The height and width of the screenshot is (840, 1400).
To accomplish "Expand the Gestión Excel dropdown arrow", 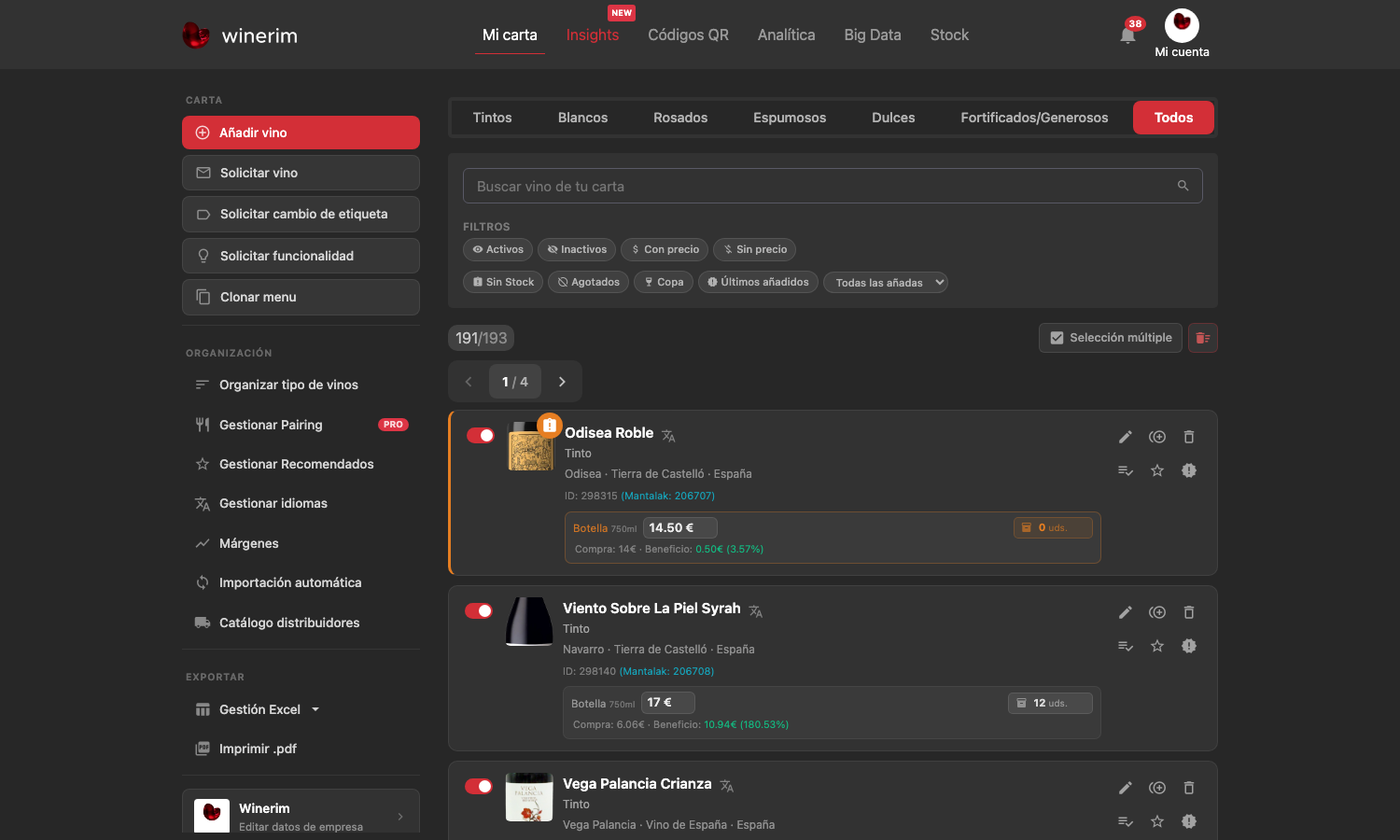I will tap(315, 709).
